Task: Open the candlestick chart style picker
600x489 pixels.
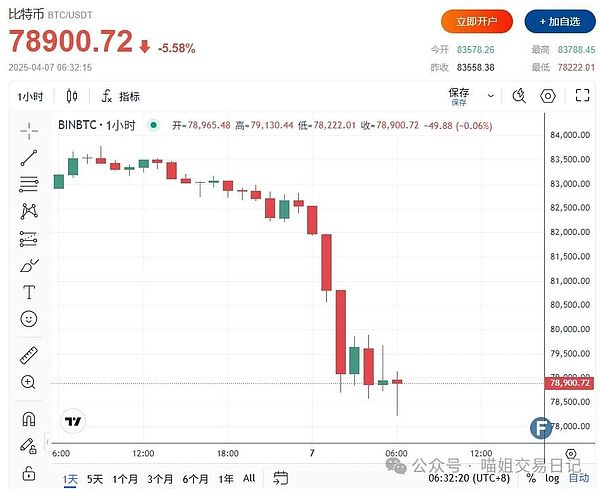Action: pos(71,96)
